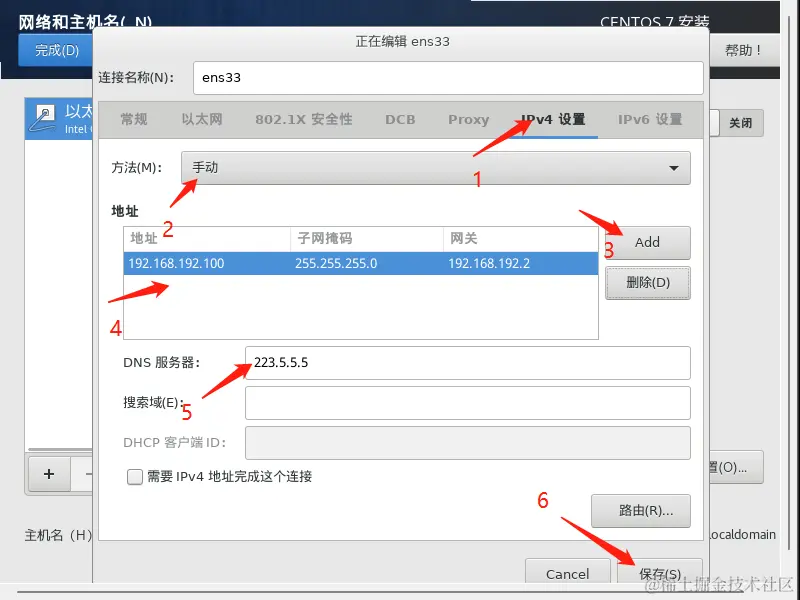The image size is (800, 600).
Task: Click the Address (地址) column header
Action: pyautogui.click(x=207, y=239)
